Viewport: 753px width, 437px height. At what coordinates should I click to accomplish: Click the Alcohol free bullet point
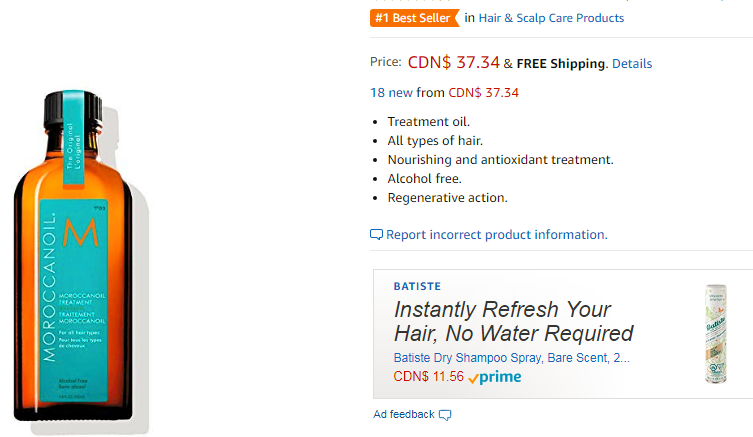(x=425, y=179)
